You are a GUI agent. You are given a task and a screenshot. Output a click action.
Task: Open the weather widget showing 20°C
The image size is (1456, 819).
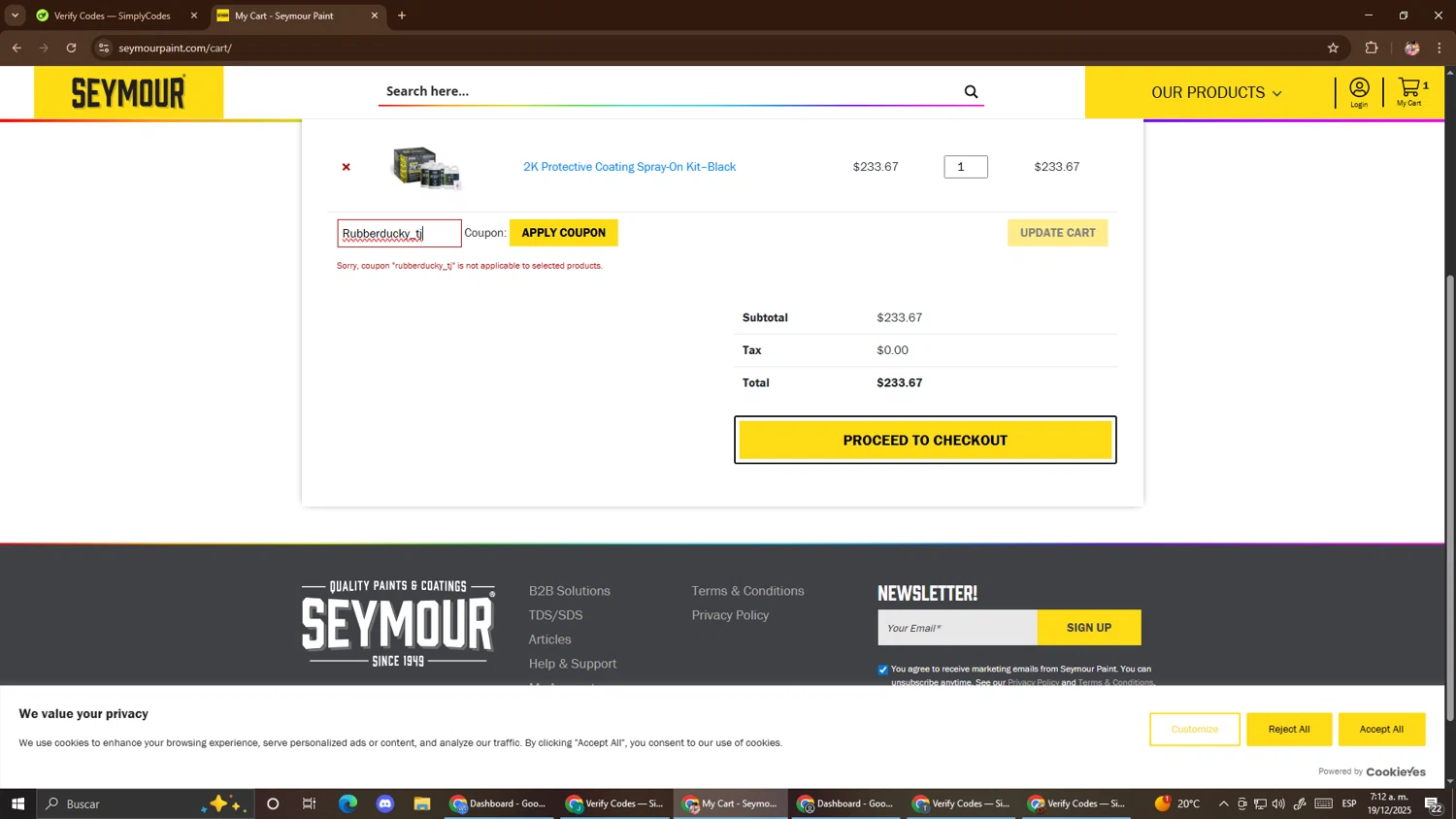(x=1176, y=803)
